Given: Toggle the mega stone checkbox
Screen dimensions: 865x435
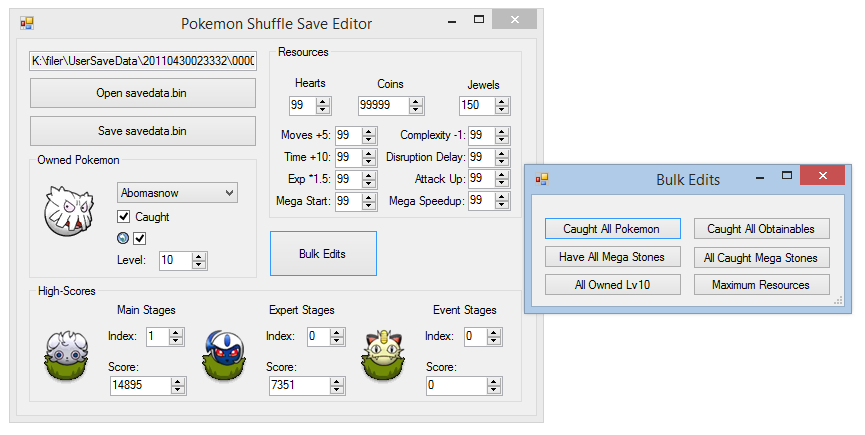Looking at the screenshot, I should click(140, 238).
